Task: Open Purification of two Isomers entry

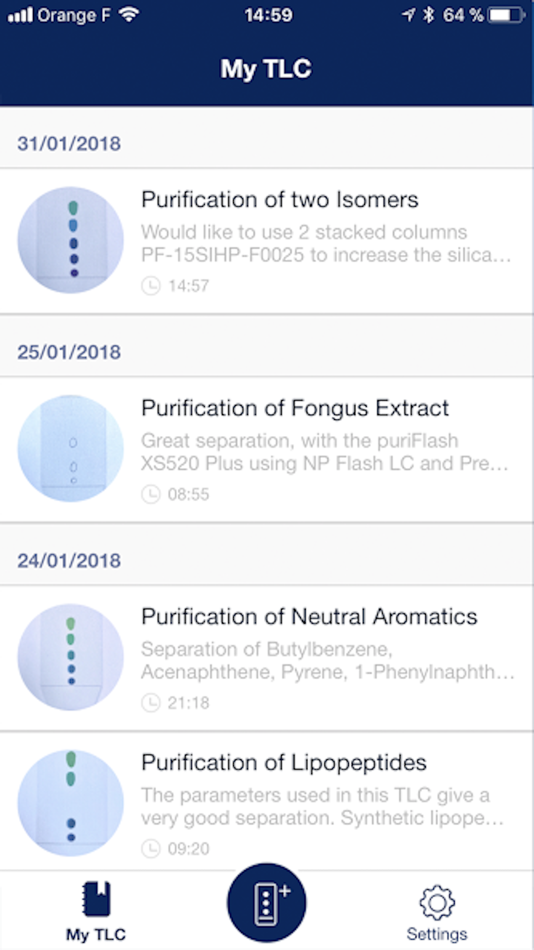Action: [x=267, y=241]
